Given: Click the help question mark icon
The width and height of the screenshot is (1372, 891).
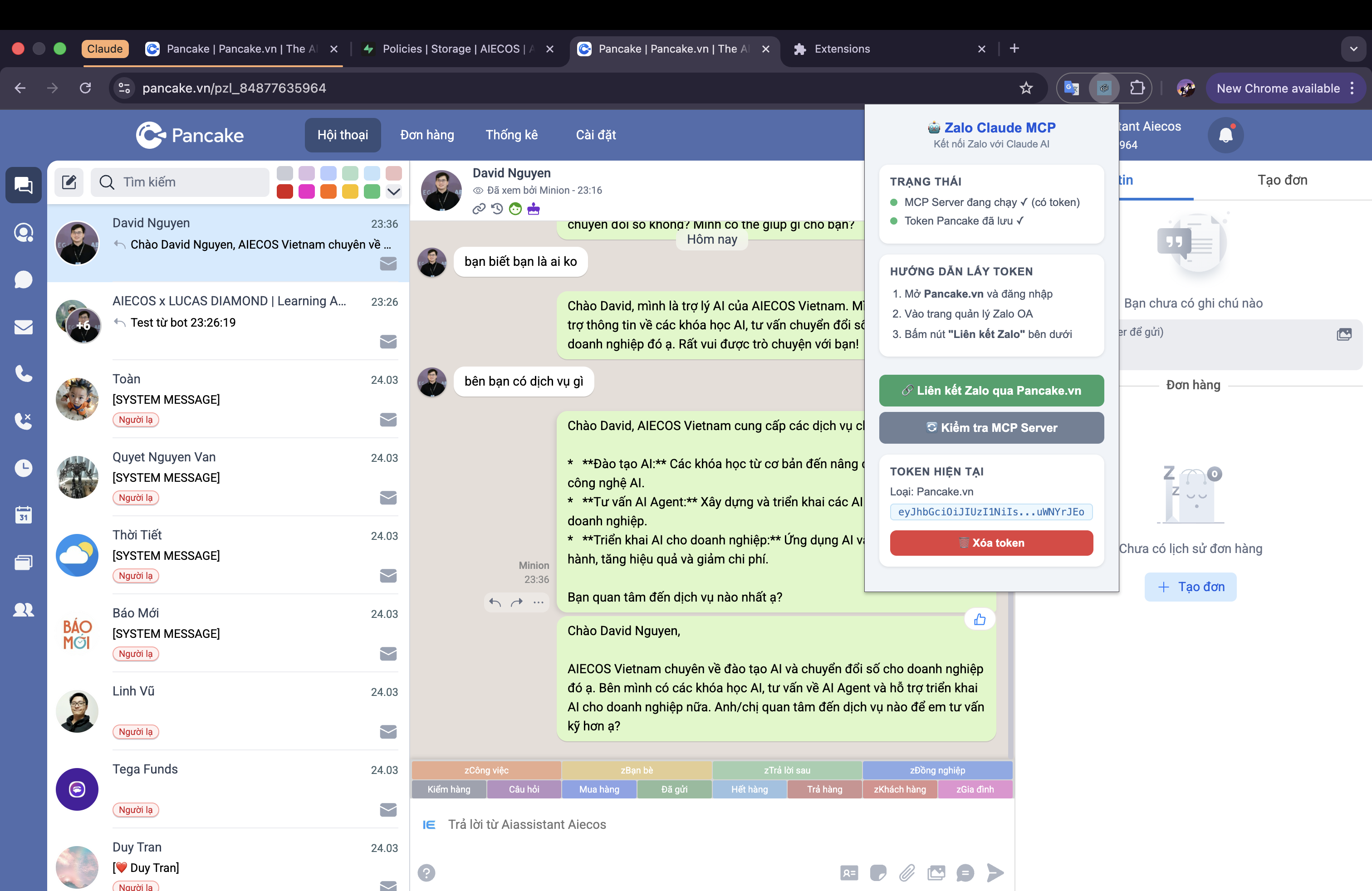Looking at the screenshot, I should coord(426,872).
